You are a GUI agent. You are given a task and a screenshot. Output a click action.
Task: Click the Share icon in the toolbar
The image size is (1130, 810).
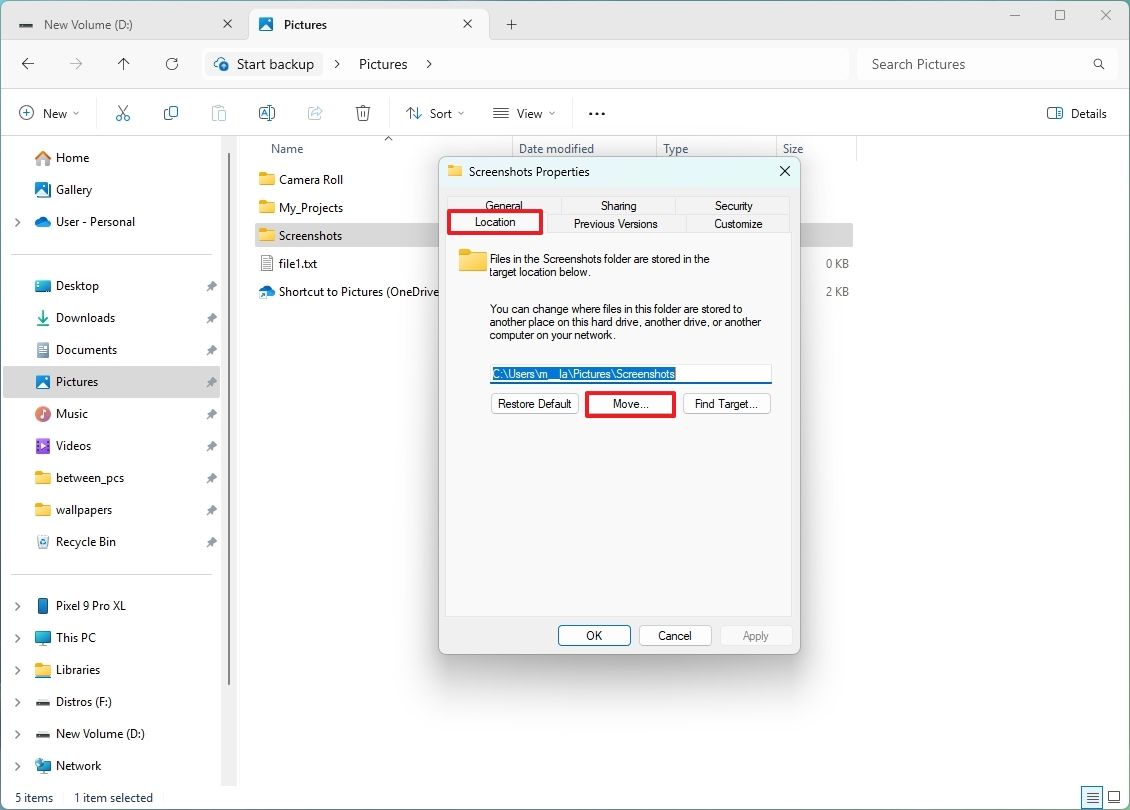point(314,113)
